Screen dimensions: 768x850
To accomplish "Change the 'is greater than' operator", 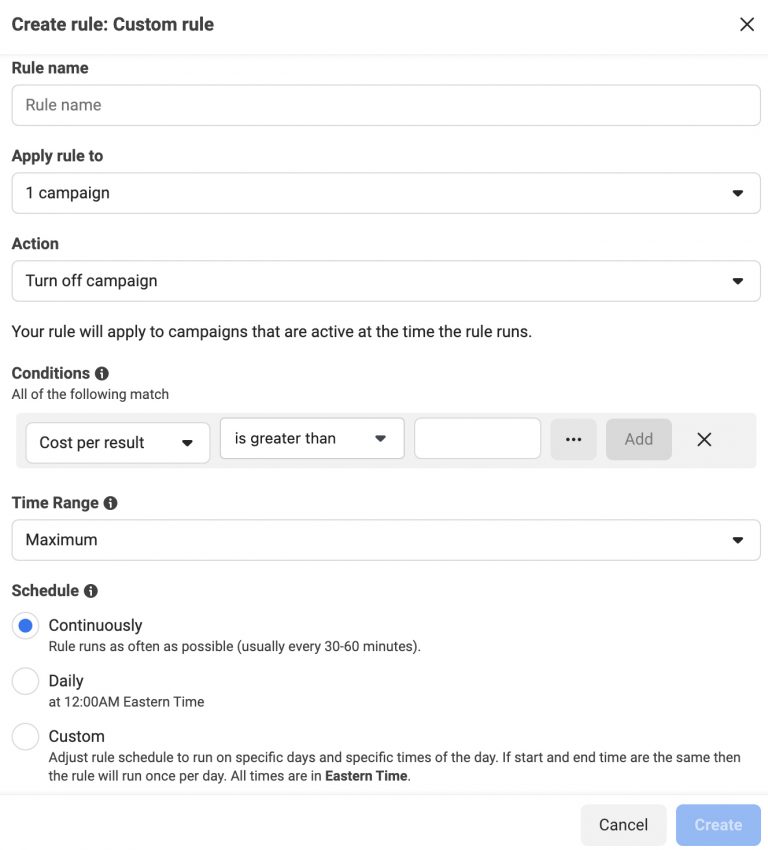I will point(311,438).
